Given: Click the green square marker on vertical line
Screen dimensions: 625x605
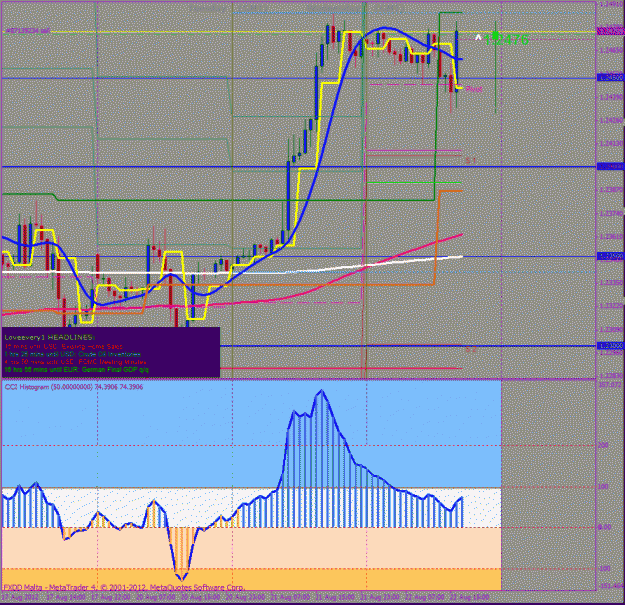Looking at the screenshot, I should click(x=495, y=36).
